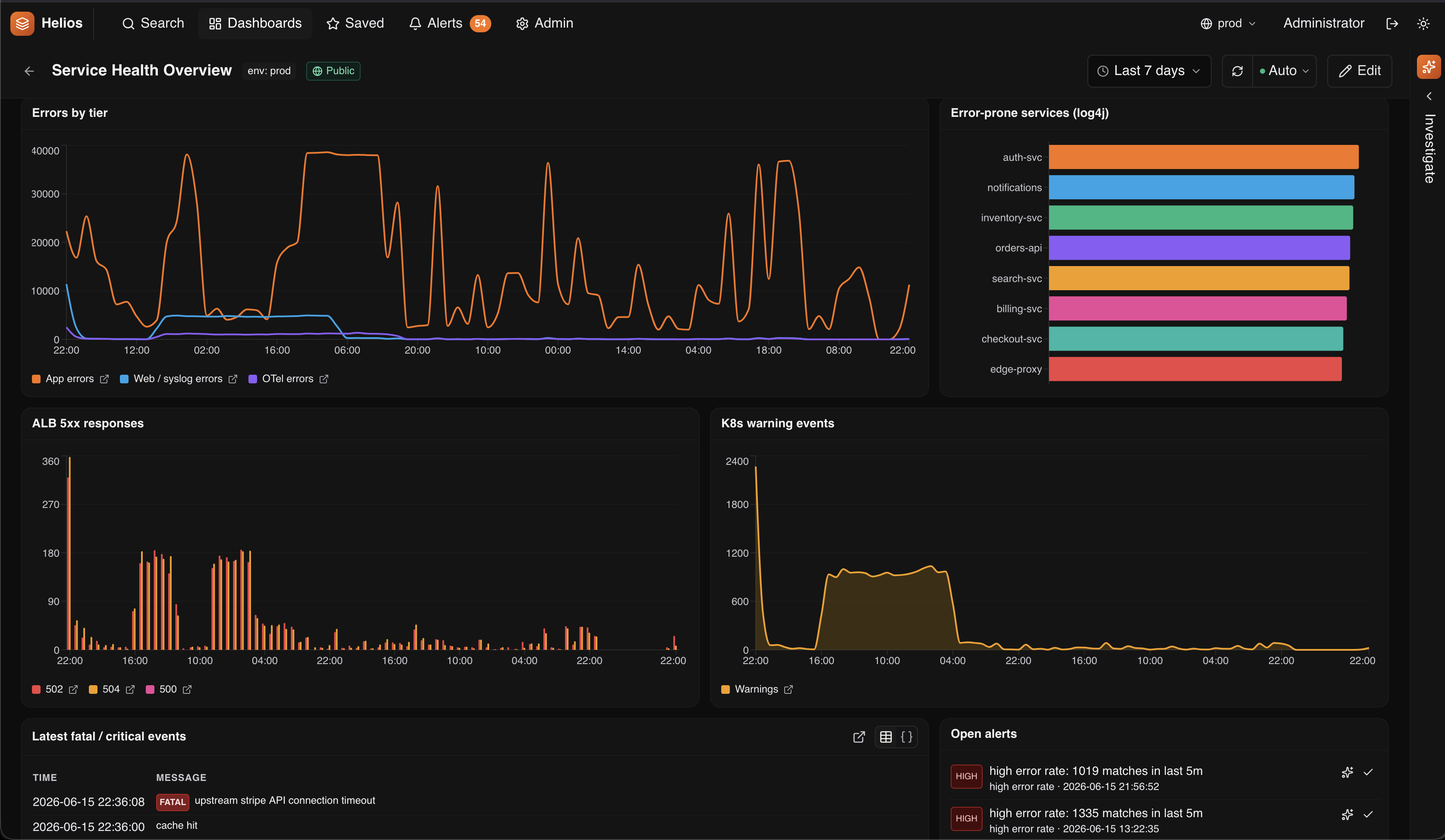Image resolution: width=1445 pixels, height=840 pixels.
Task: Click the Public visibility badge
Action: (333, 71)
